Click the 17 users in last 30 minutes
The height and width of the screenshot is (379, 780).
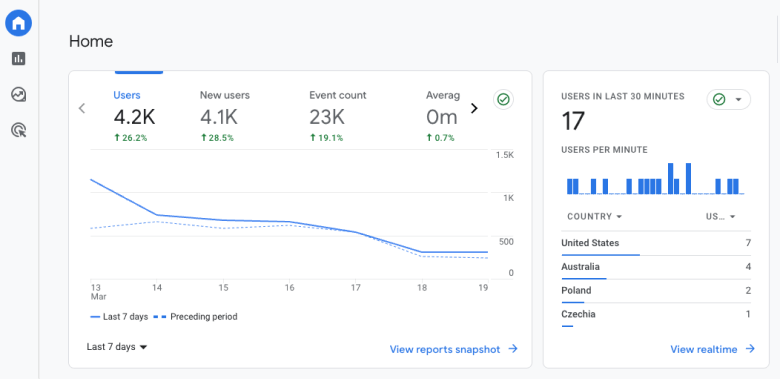point(573,121)
